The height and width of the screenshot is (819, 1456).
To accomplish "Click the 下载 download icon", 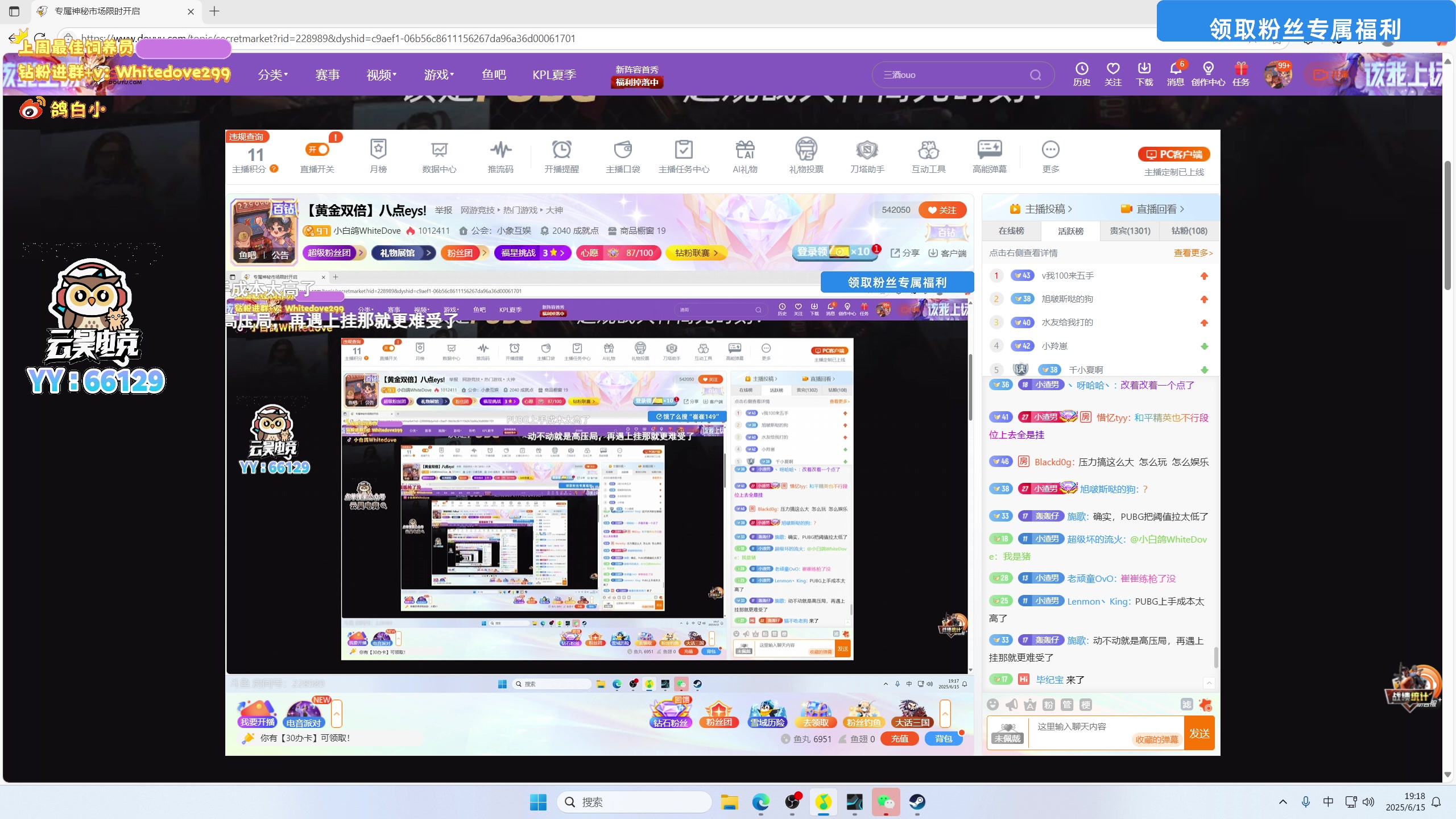I will coord(1144,75).
